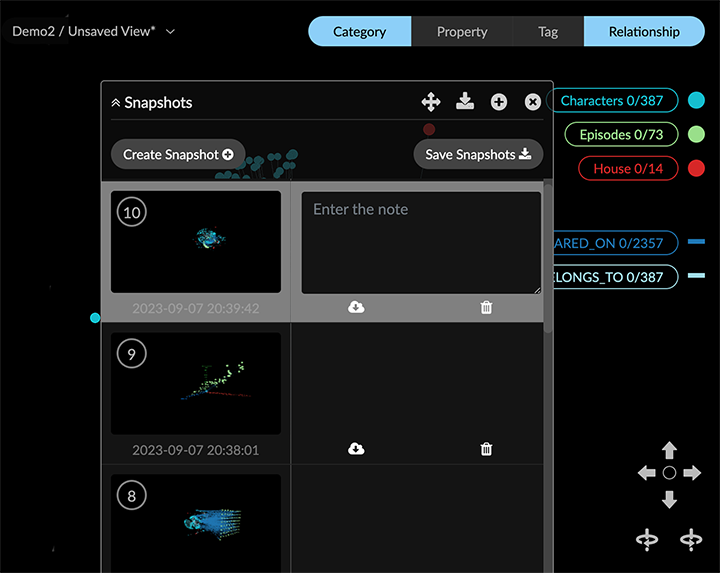The width and height of the screenshot is (720, 573).
Task: Pan the view up with arrow
Action: coord(670,450)
